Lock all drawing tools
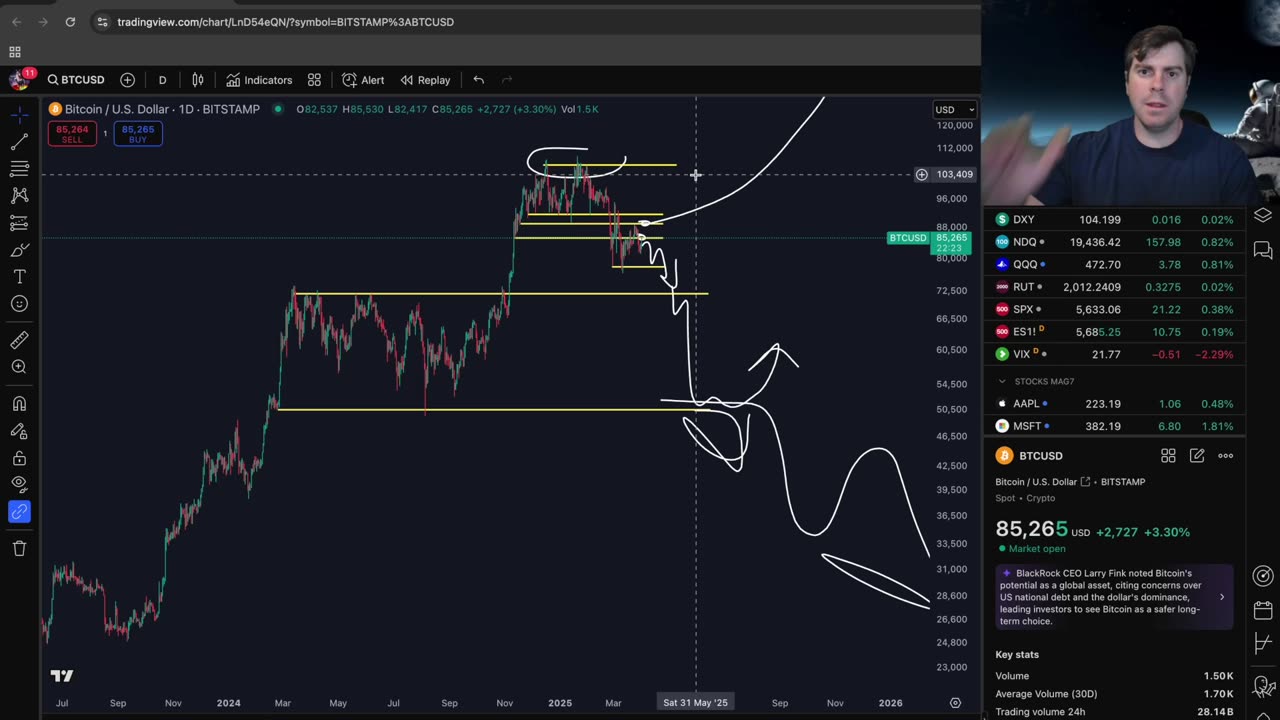This screenshot has width=1280, height=720. (x=19, y=458)
